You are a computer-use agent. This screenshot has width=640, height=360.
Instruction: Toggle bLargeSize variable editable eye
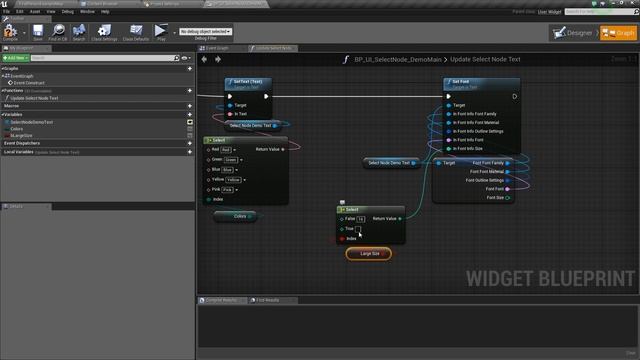[190, 136]
